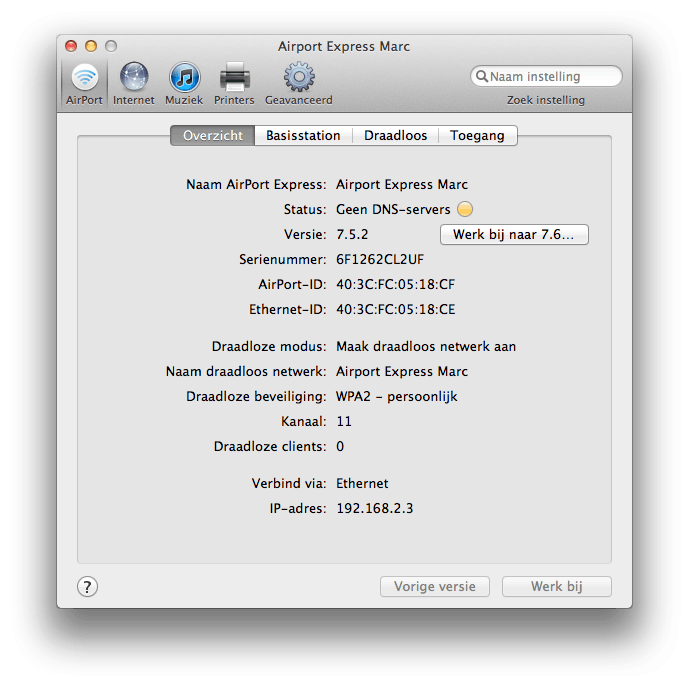Click the window title Airport Express Marc
This screenshot has width=689, height=687.
coord(344,46)
